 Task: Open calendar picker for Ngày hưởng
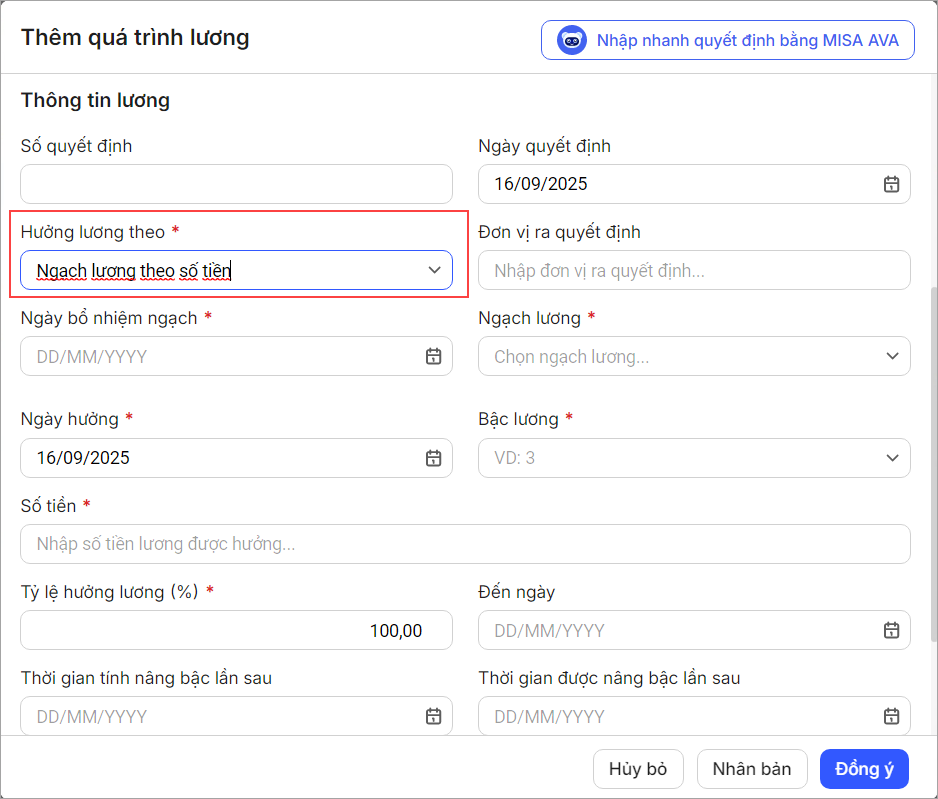coord(433,458)
